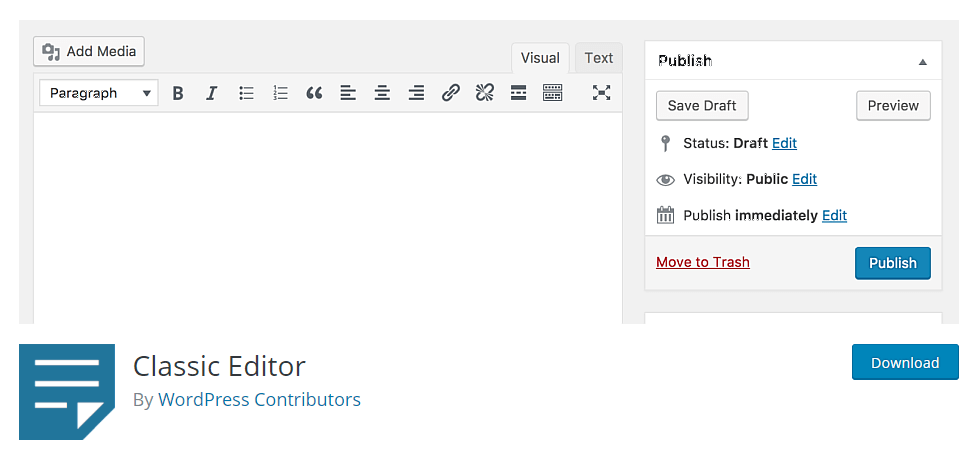Viewport: 980px width, 460px height.
Task: Align text right
Action: (x=416, y=93)
